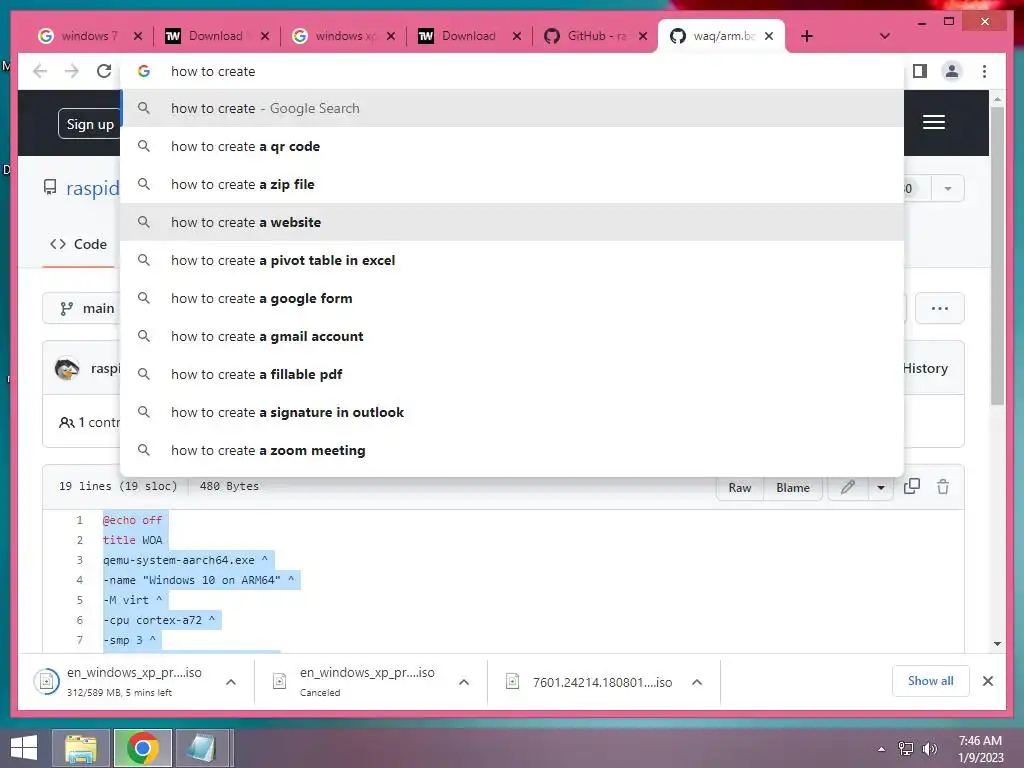Viewport: 1024px width, 768px height.
Task: Delete this file trash icon
Action: pyautogui.click(x=943, y=487)
